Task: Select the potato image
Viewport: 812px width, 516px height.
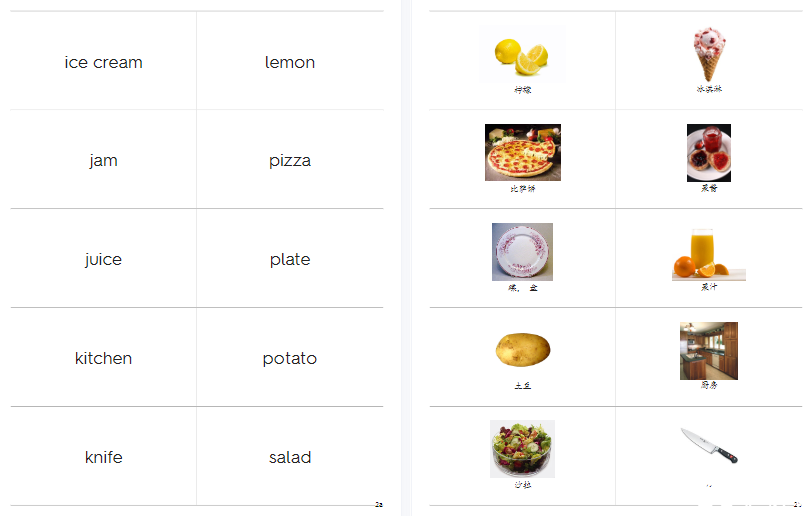Action: pyautogui.click(x=523, y=350)
